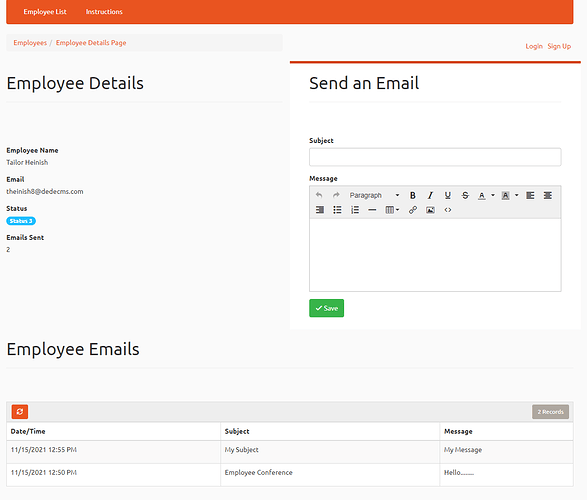Open the Instructions menu item

104,12
